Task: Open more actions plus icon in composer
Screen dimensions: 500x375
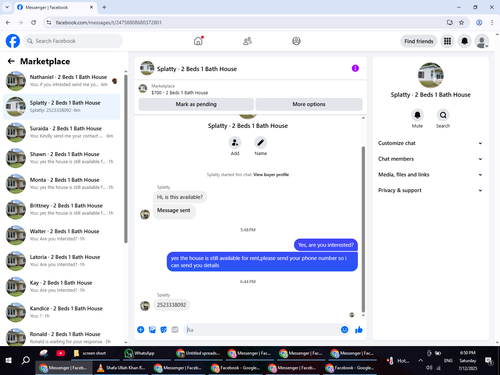Action: pyautogui.click(x=141, y=330)
